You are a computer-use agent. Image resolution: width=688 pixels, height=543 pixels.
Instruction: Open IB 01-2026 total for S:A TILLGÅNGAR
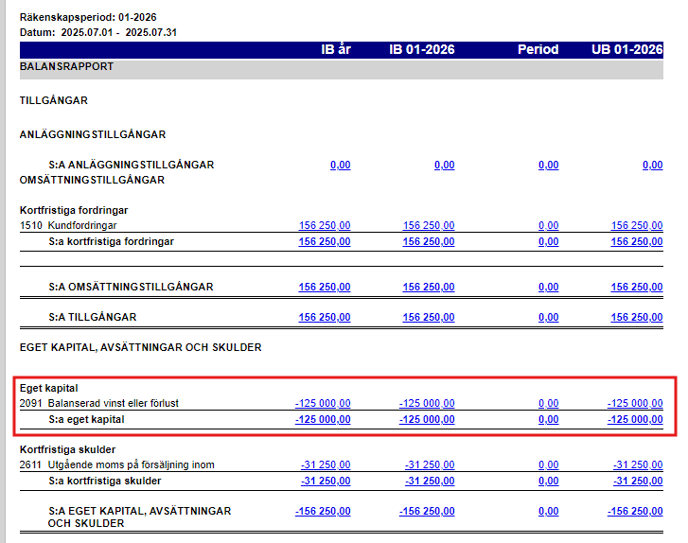(x=428, y=317)
